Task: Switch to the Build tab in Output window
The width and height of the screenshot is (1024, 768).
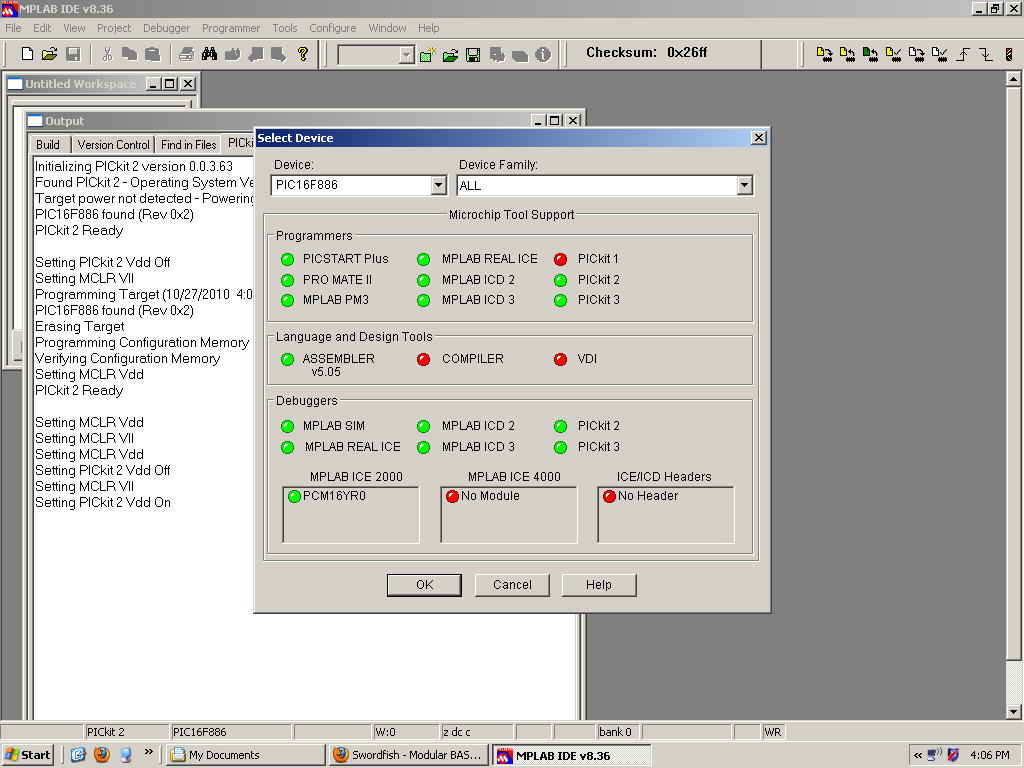Action: [x=48, y=144]
